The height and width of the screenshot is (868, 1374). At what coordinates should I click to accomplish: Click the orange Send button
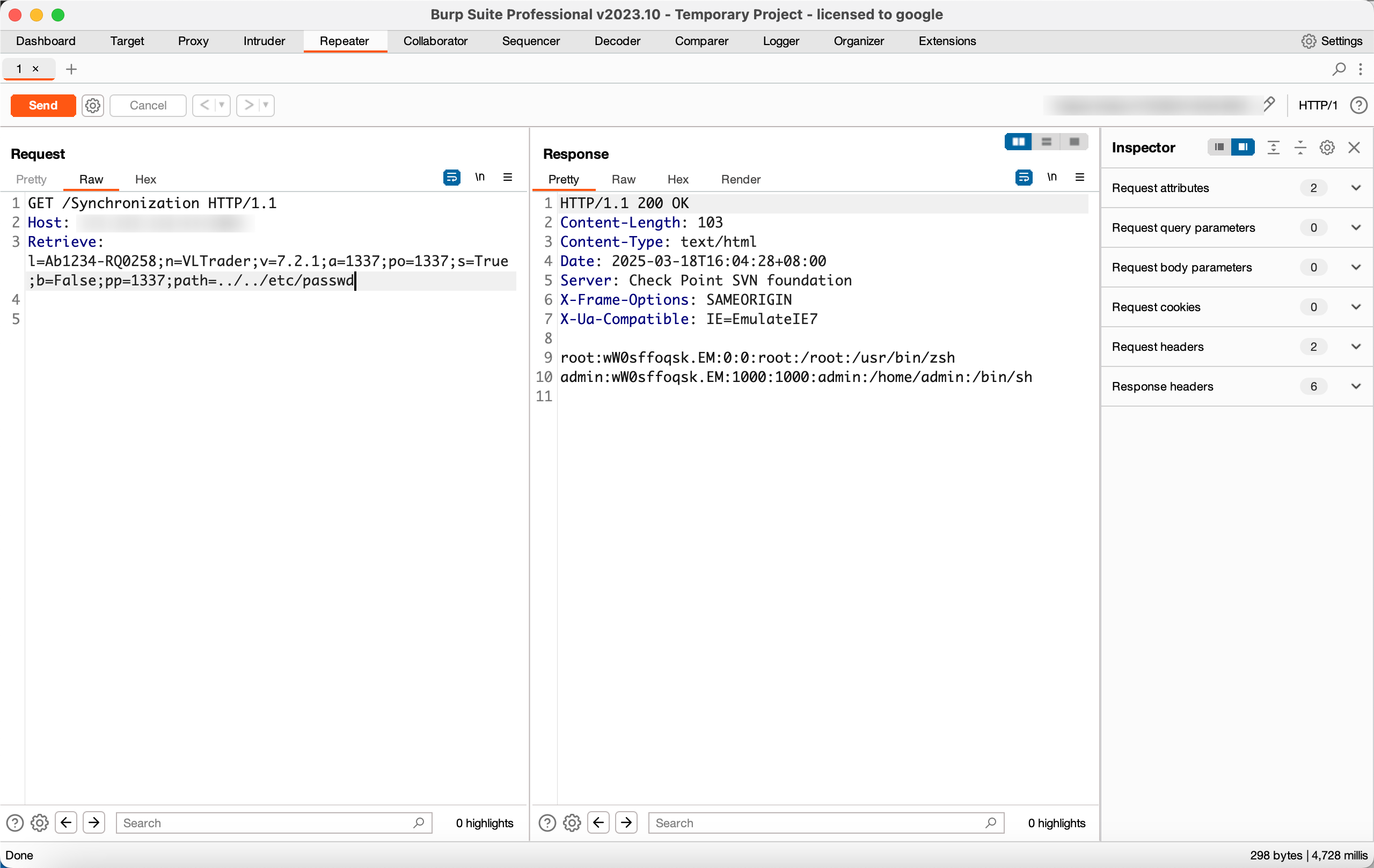coord(43,106)
